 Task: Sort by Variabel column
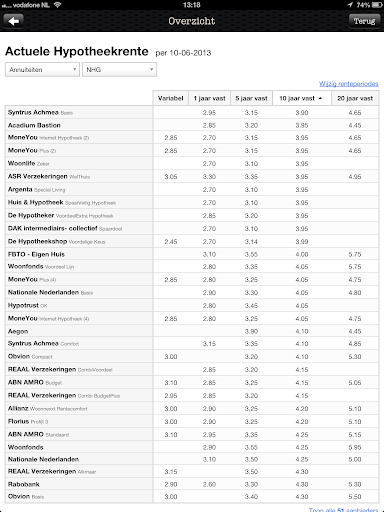pyautogui.click(x=171, y=98)
